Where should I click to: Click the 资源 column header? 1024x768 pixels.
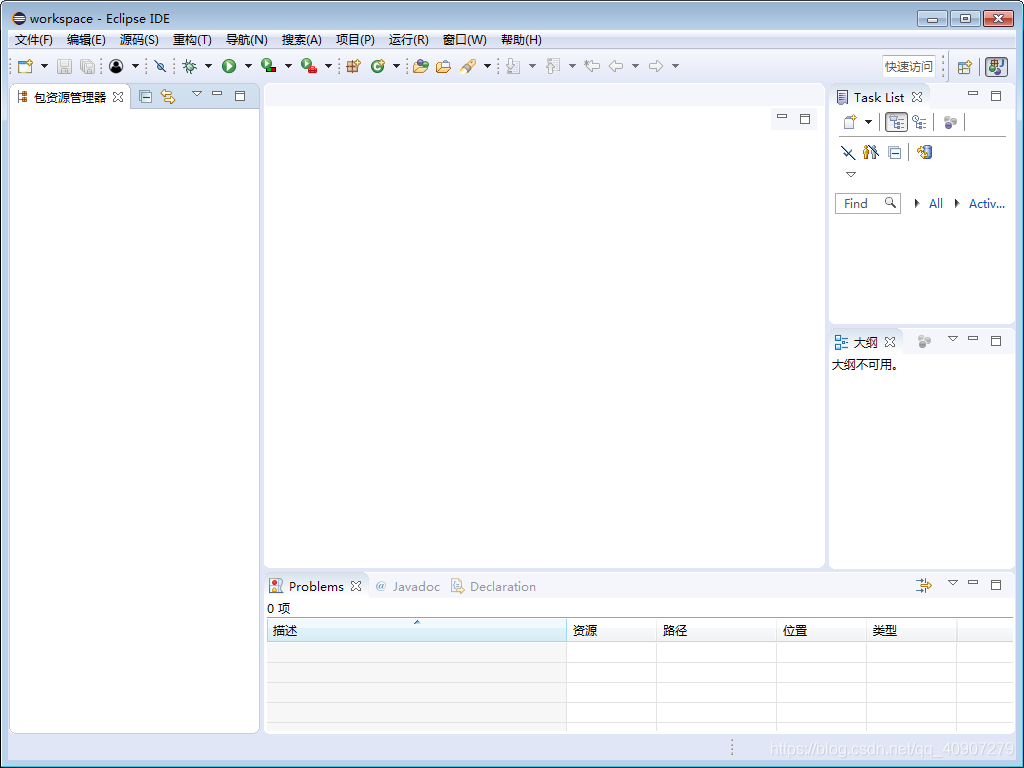(611, 631)
